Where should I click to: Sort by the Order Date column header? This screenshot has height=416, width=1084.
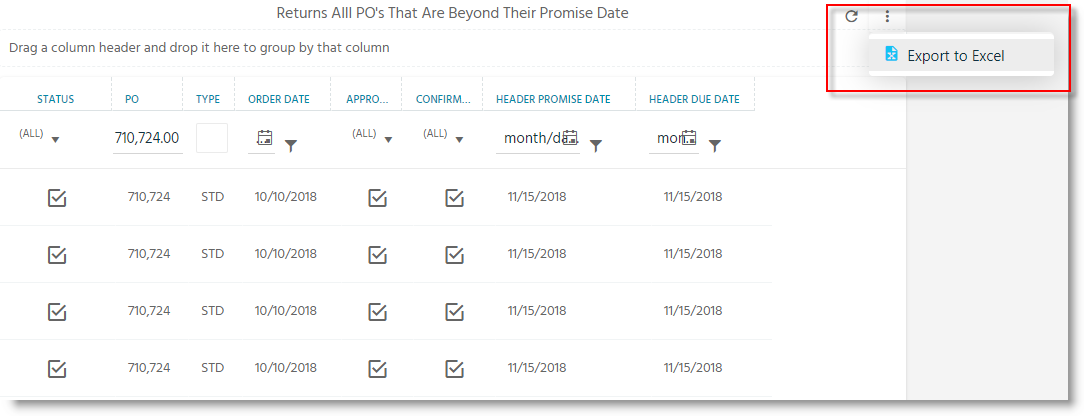point(279,99)
